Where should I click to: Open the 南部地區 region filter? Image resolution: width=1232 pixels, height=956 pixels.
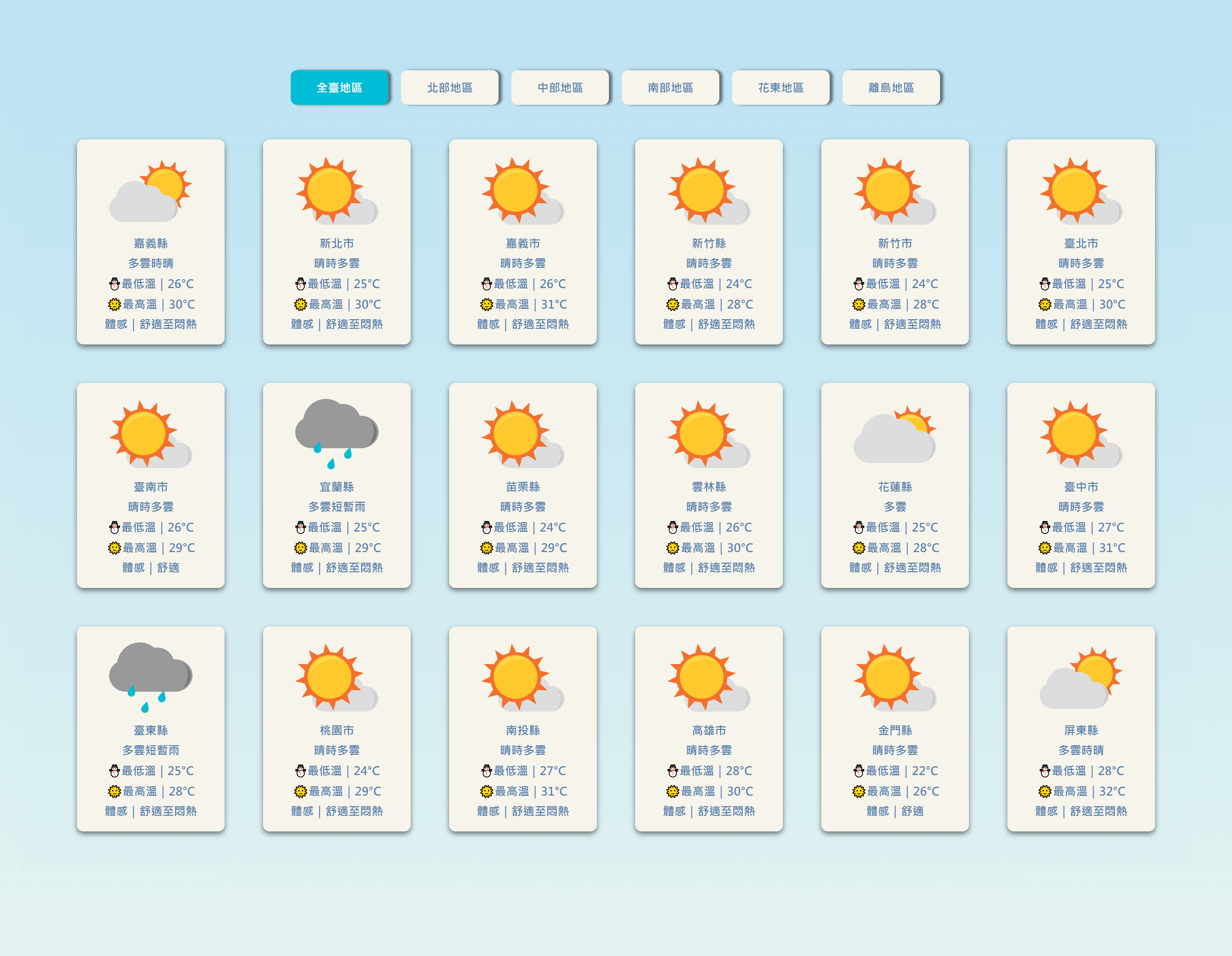click(x=670, y=88)
